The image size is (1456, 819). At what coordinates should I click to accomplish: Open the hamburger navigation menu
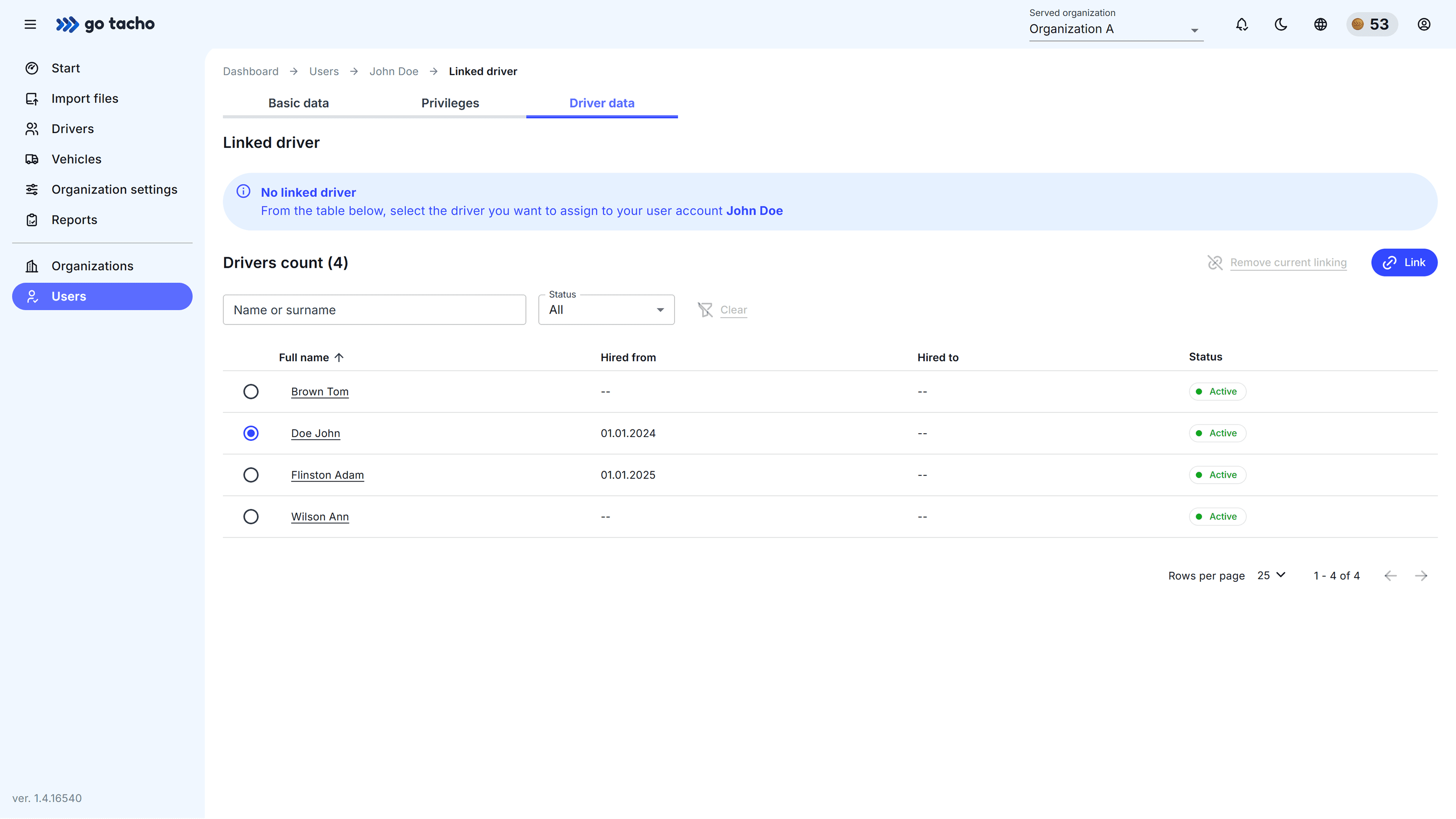pyautogui.click(x=30, y=24)
